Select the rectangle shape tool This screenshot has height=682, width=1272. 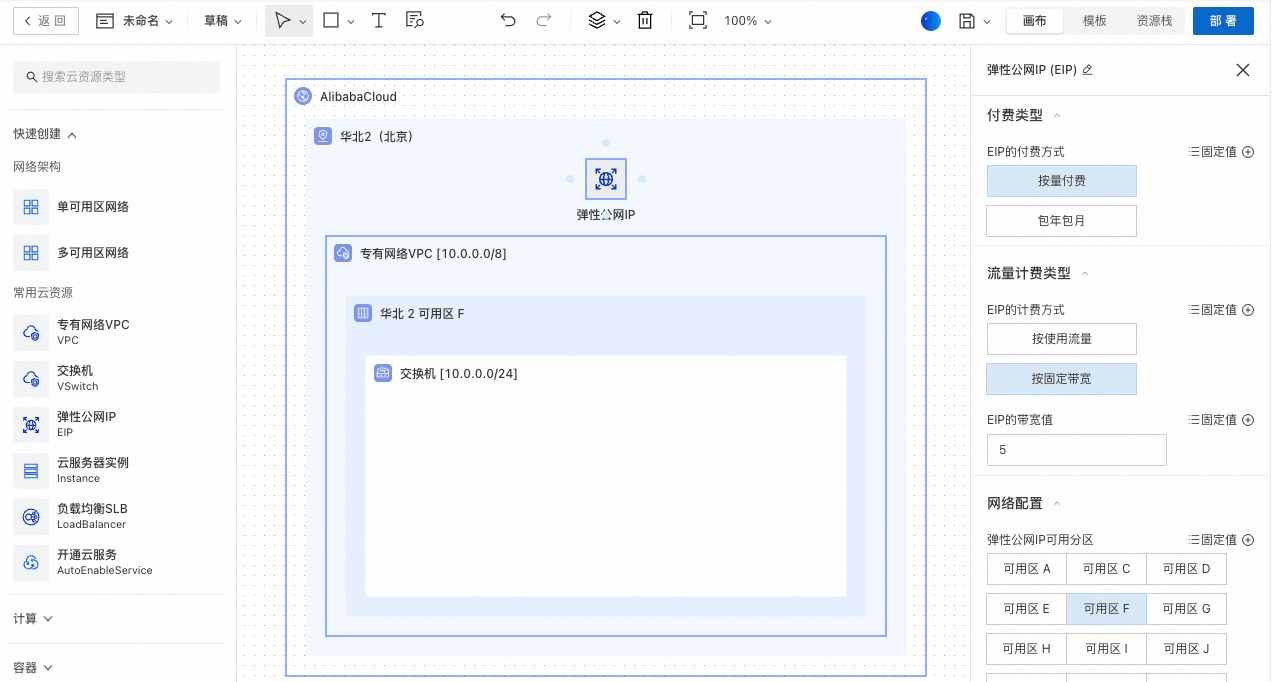click(x=331, y=21)
